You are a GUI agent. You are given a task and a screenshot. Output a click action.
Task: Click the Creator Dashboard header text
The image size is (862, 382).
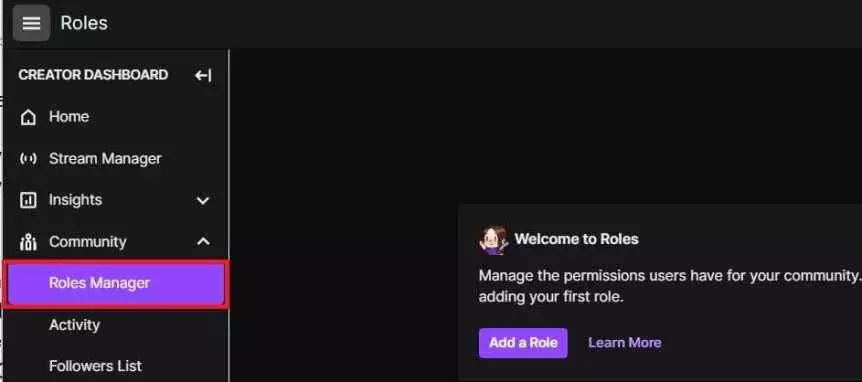coord(93,75)
